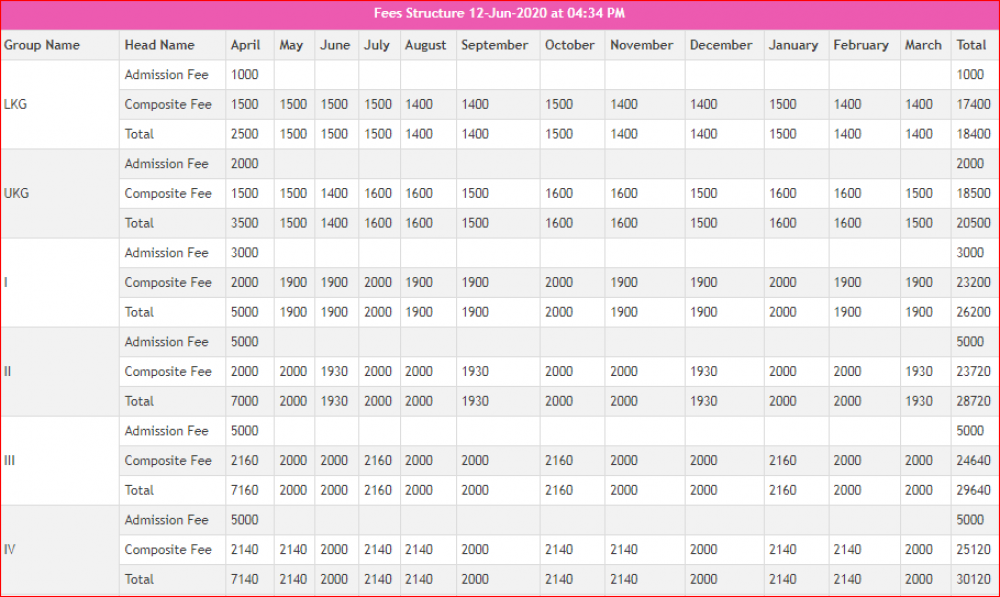Select the April column header
Screen dimensions: 1000x597
(245, 45)
